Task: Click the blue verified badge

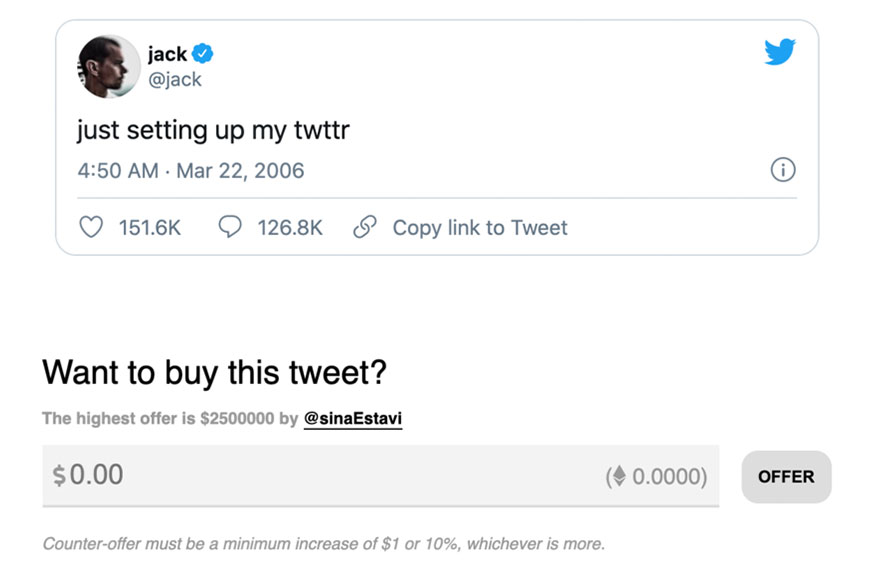Action: [x=202, y=54]
